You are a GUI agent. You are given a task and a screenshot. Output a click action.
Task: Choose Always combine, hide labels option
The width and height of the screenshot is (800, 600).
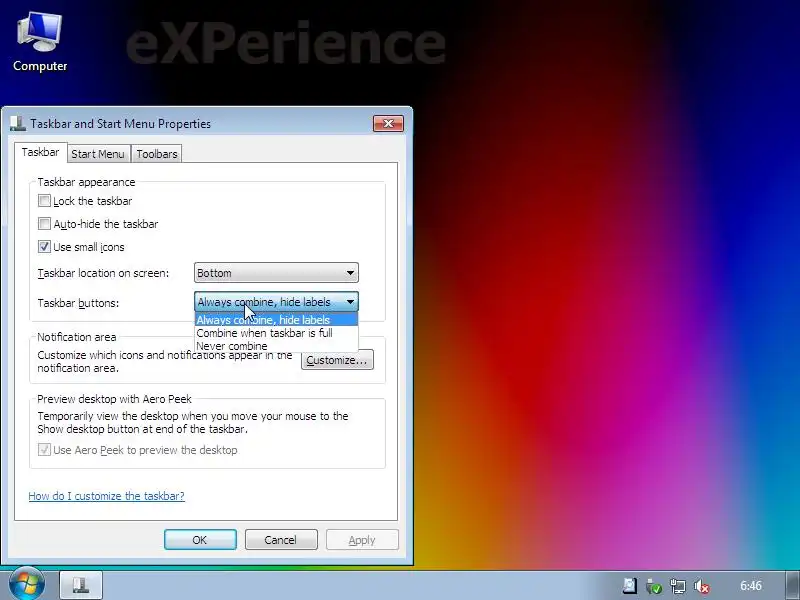coord(276,320)
